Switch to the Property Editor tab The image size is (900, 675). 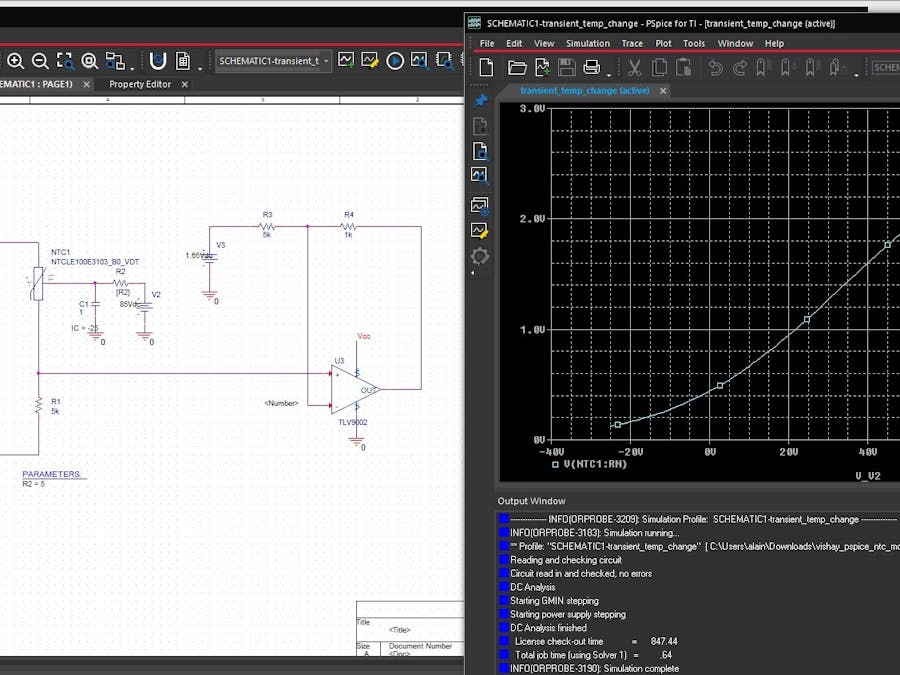click(x=139, y=85)
